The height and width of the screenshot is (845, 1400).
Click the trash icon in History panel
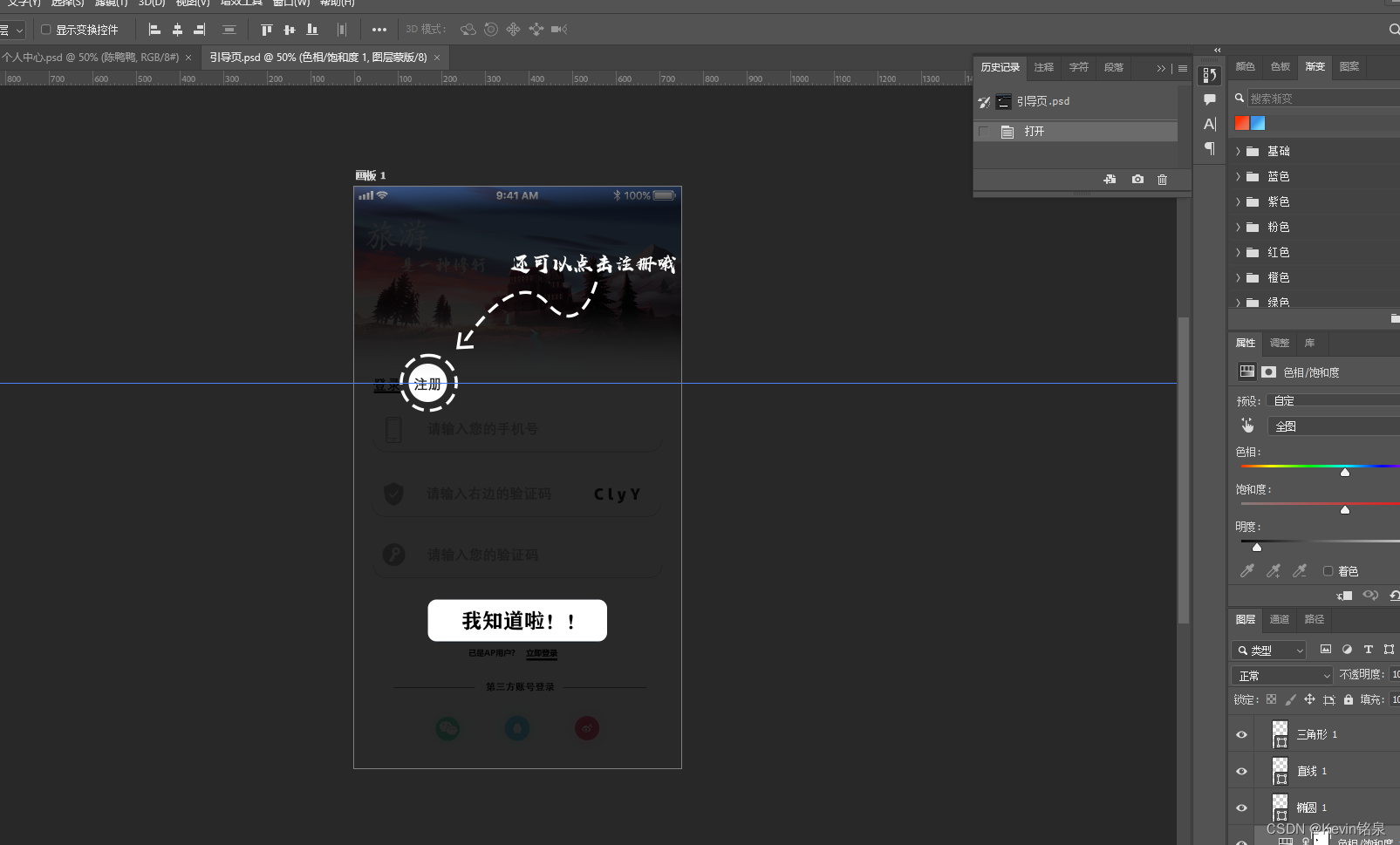[x=1163, y=180]
